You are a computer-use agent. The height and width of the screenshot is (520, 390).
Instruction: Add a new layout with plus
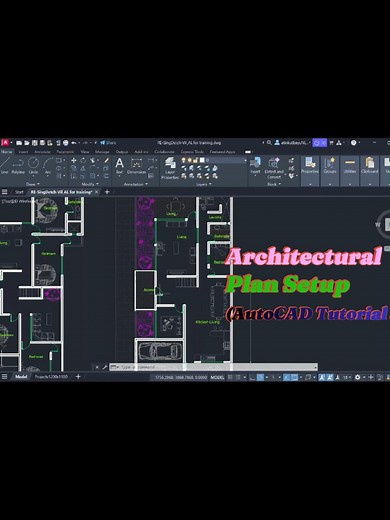[x=78, y=377]
